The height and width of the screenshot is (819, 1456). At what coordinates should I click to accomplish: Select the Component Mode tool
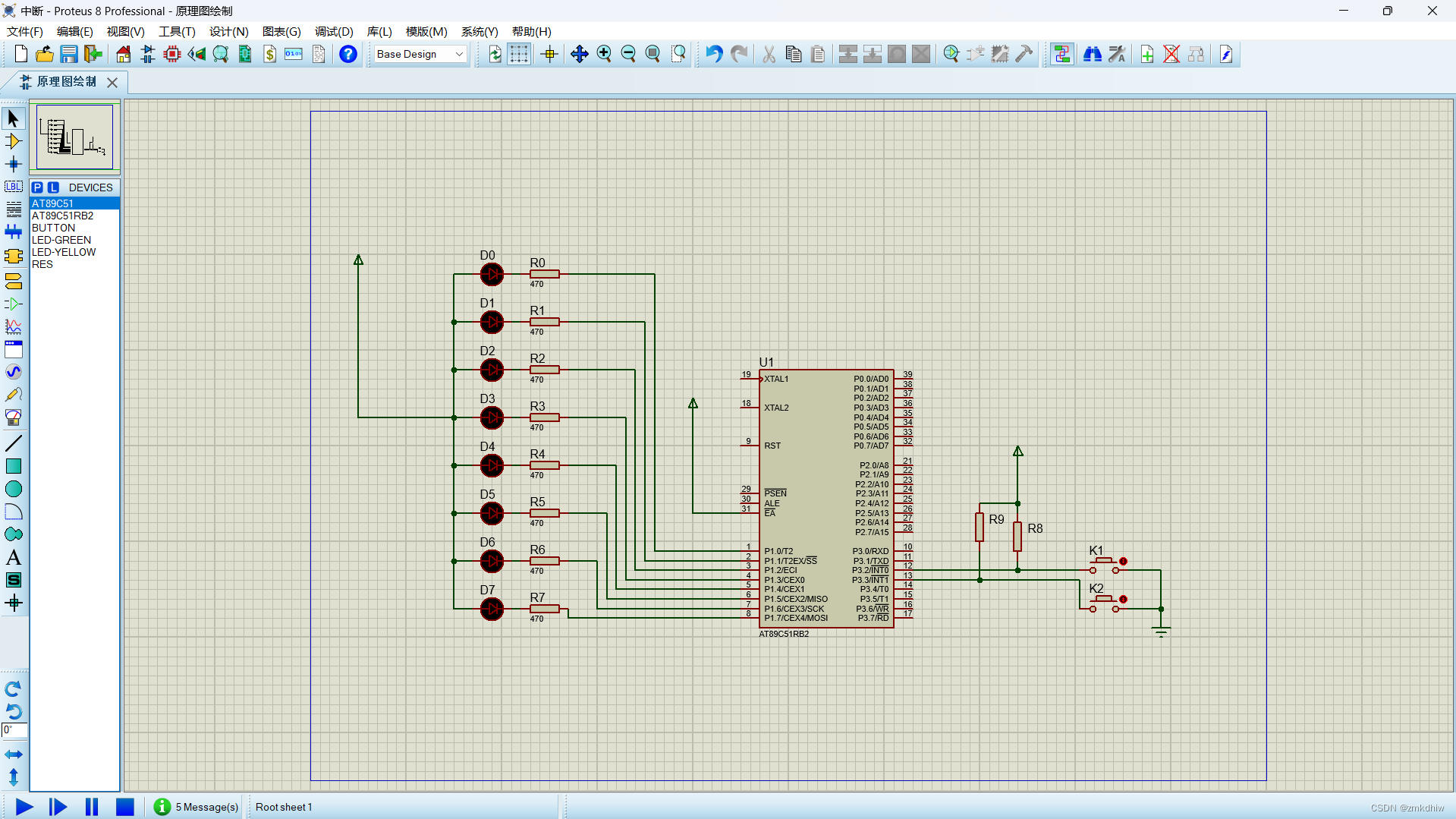tap(13, 141)
